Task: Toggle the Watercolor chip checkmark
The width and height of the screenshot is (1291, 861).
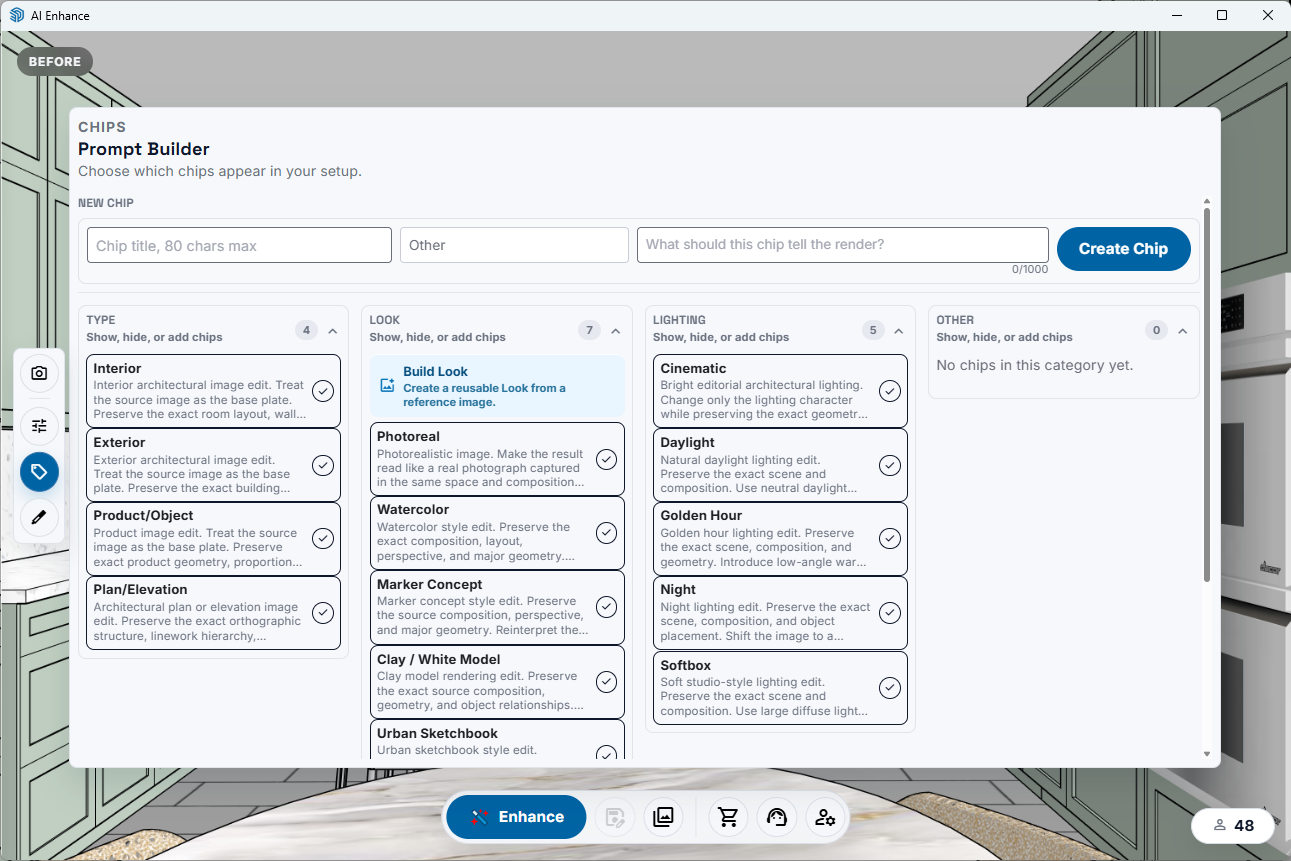Action: pyautogui.click(x=606, y=533)
